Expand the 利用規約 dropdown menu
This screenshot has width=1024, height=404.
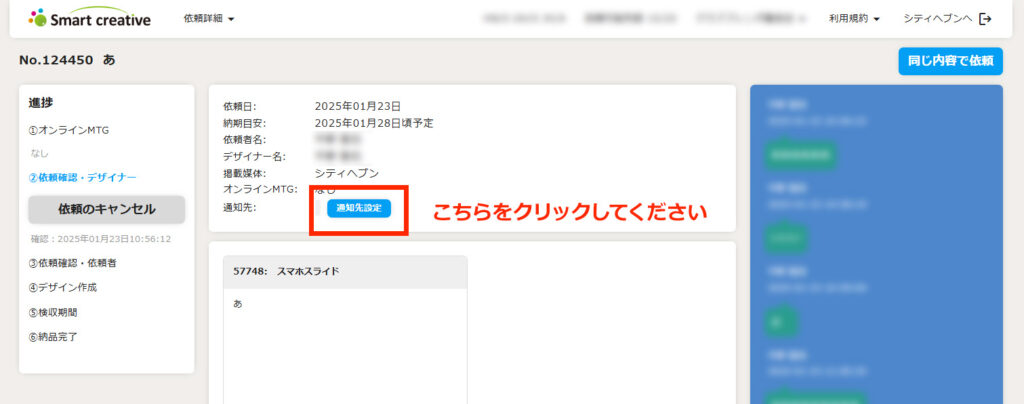tap(854, 19)
